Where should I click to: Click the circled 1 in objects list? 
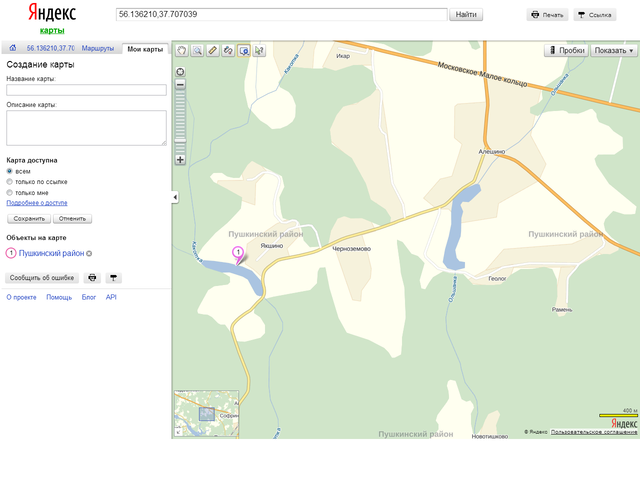point(11,253)
